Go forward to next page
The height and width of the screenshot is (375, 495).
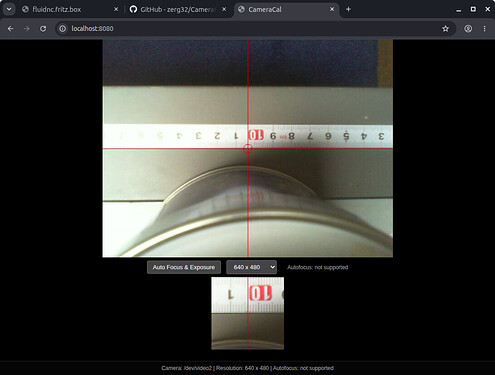27,29
